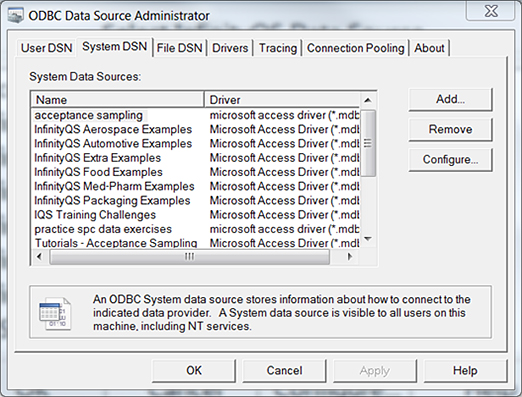The height and width of the screenshot is (397, 522).
Task: Click the list's scroll up arrow
Action: click(x=368, y=100)
